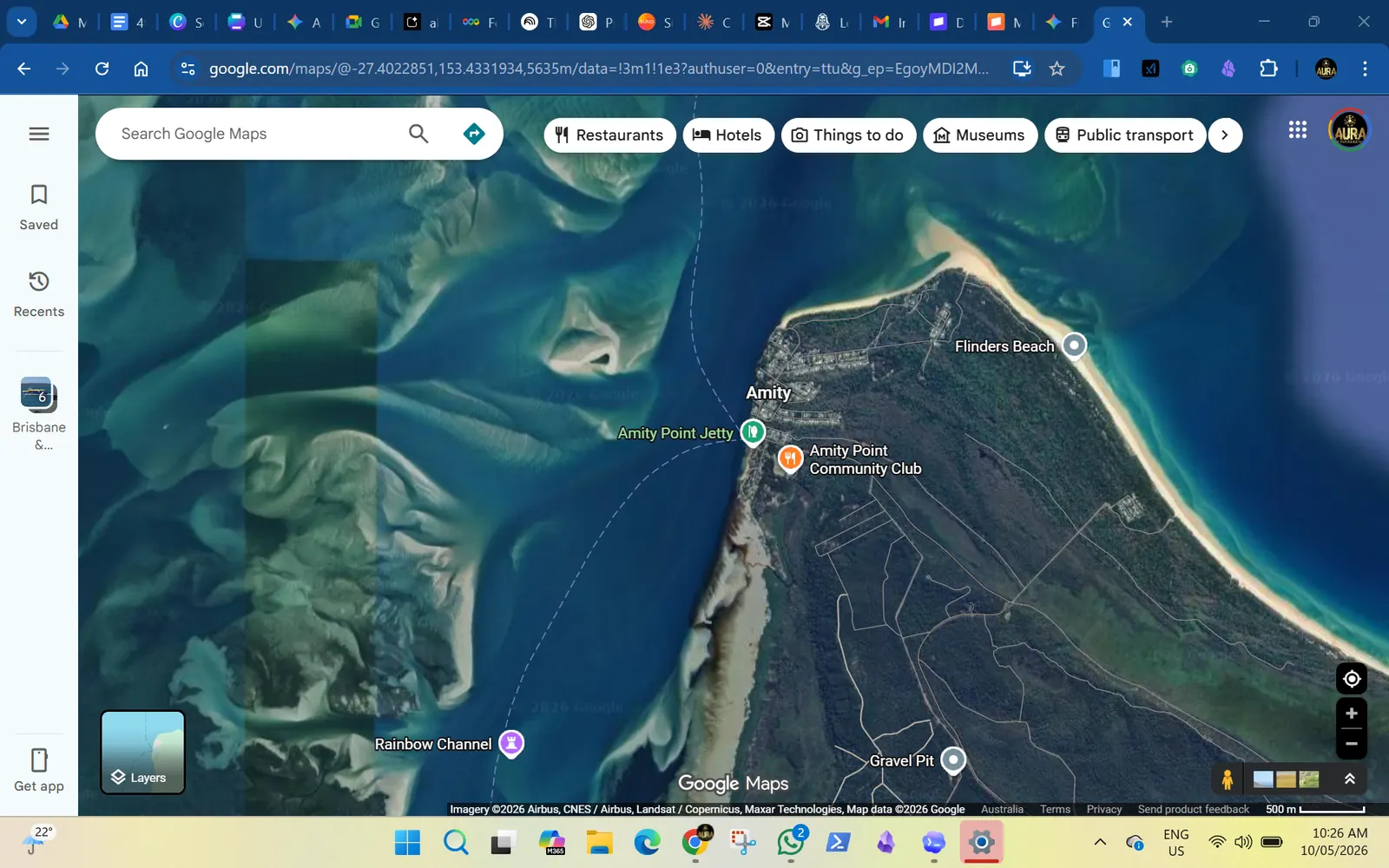Screen dimensions: 1389x868
Task: Select the Gravel Pit map pin
Action: 953,760
